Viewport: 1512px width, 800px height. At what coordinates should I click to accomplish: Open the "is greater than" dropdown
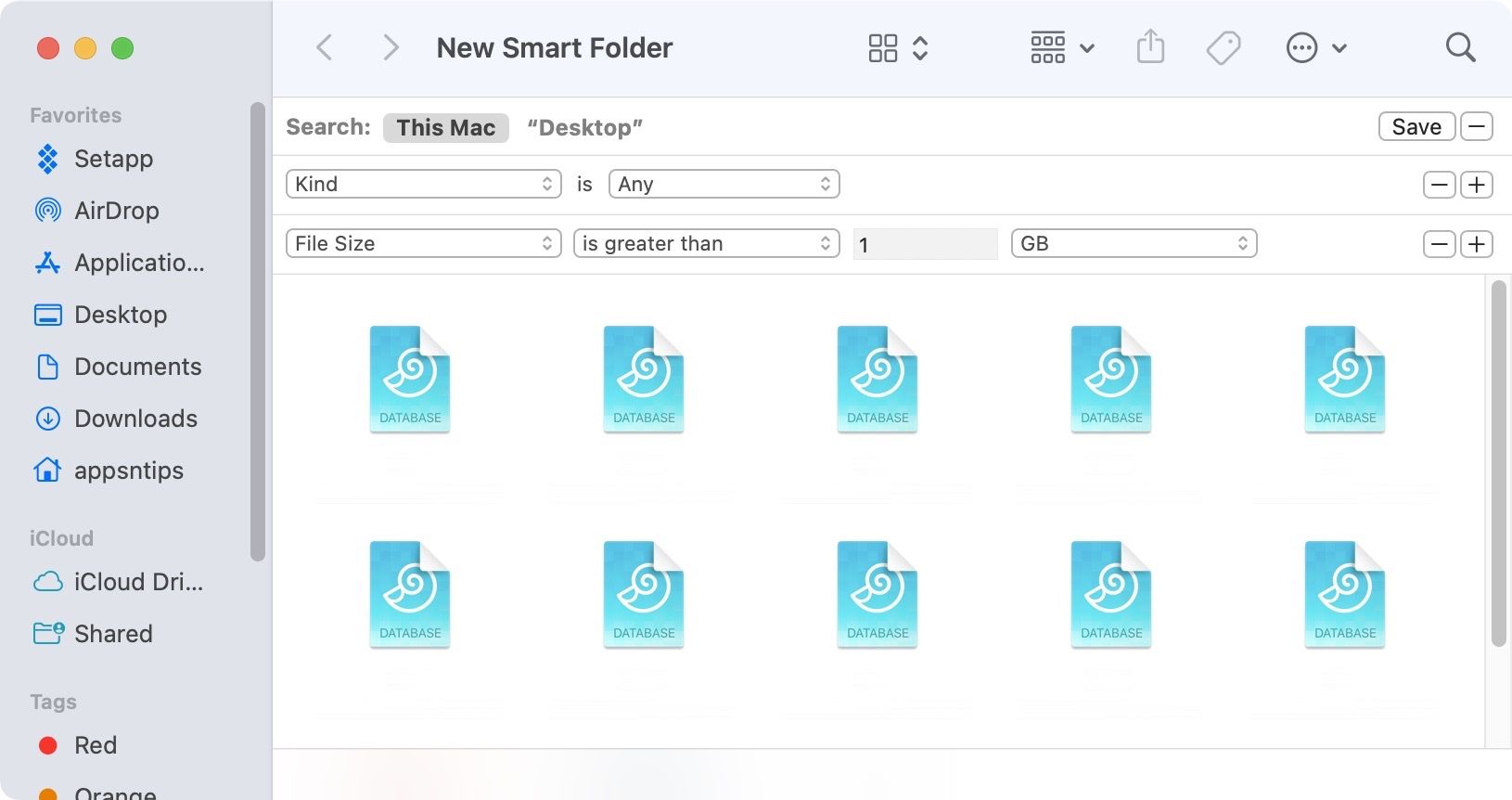[706, 243]
